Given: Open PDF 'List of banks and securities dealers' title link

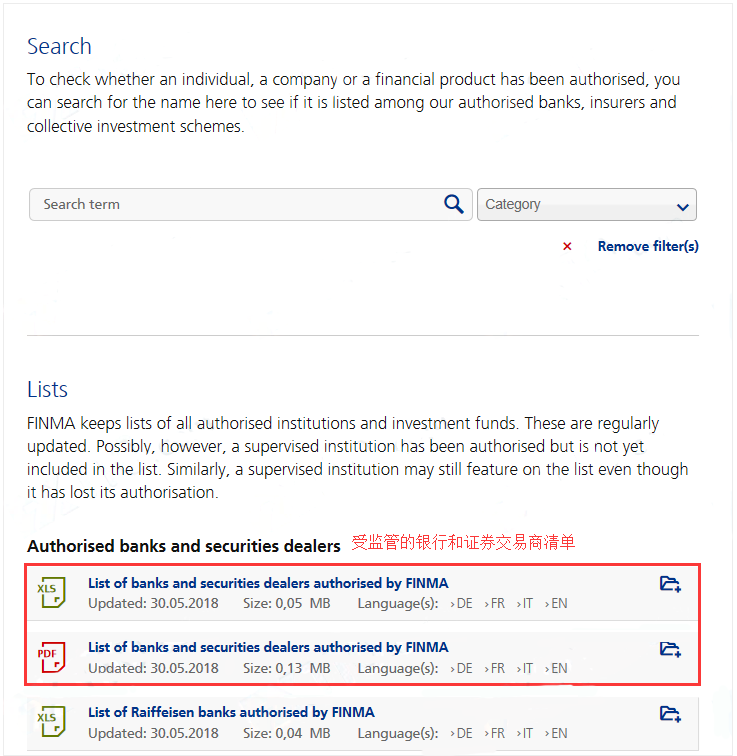Looking at the screenshot, I should pyautogui.click(x=268, y=647).
